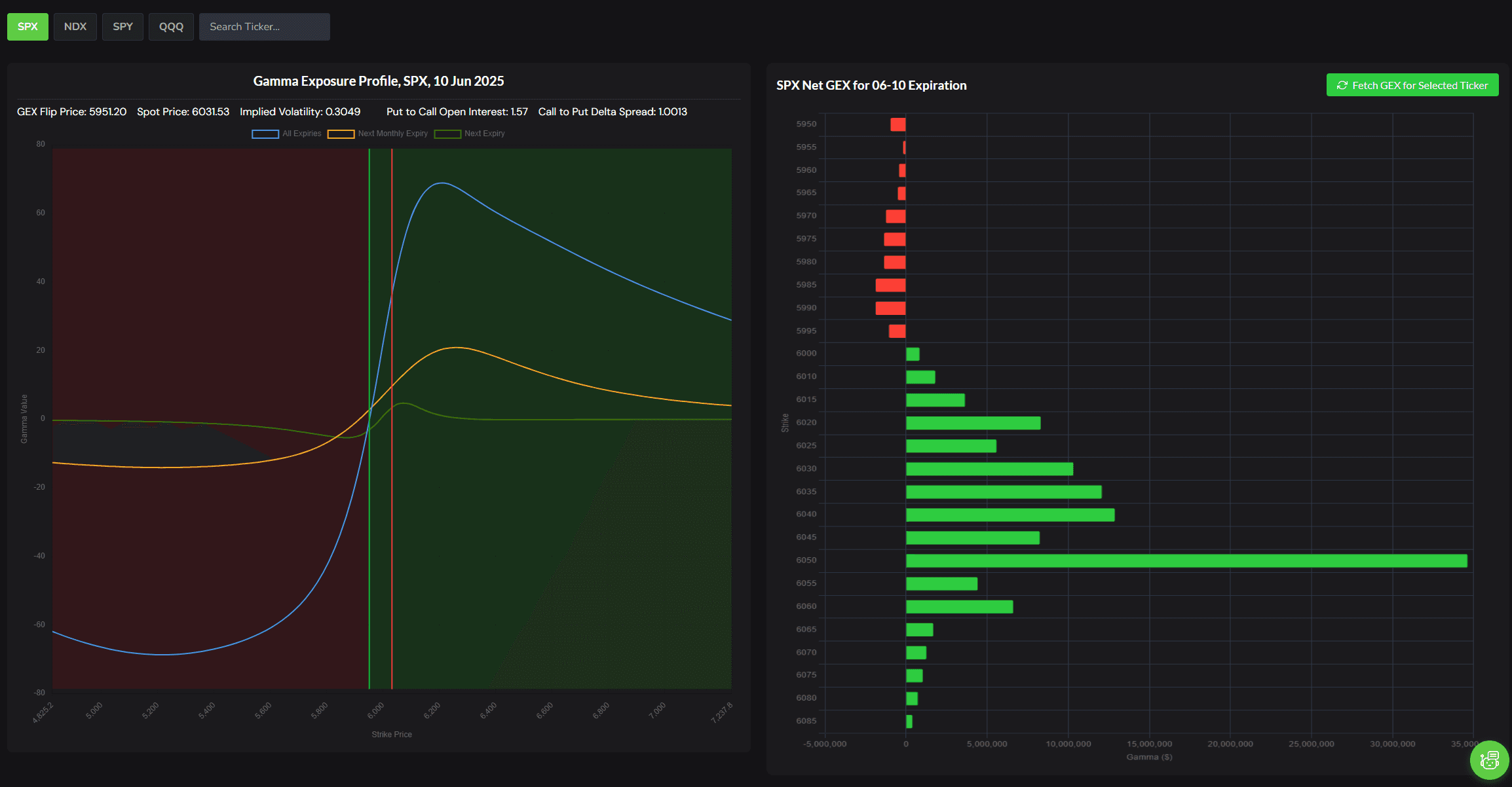
Task: Select the red bar at strike 5980
Action: (895, 263)
